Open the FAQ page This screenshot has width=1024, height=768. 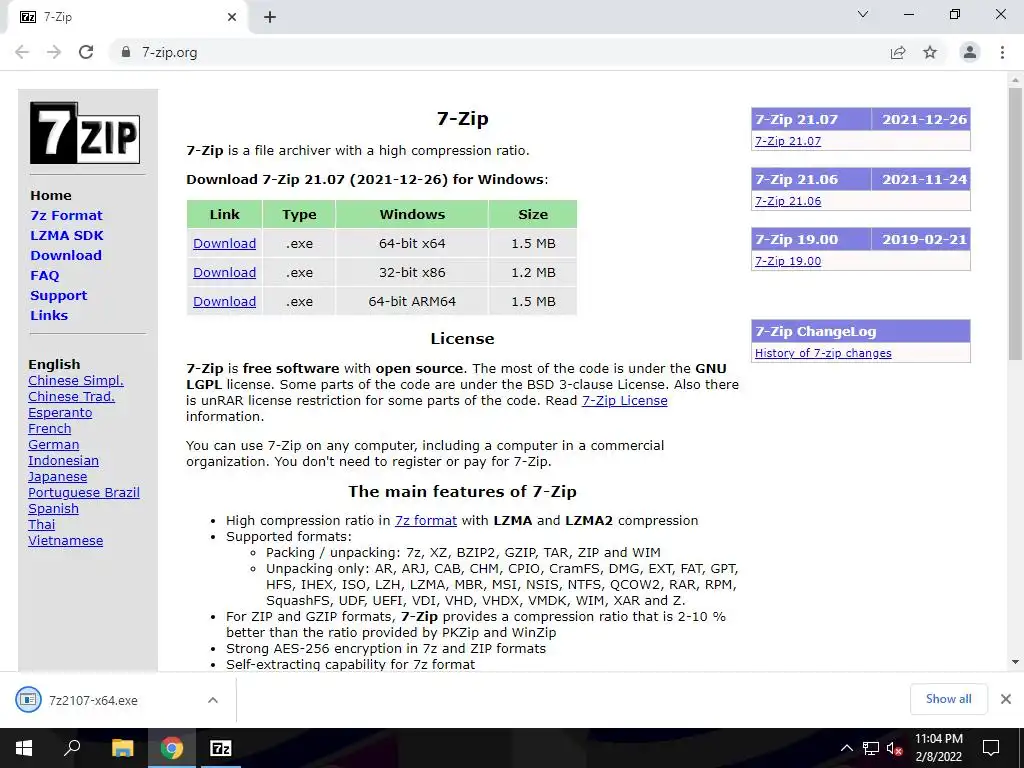44,276
